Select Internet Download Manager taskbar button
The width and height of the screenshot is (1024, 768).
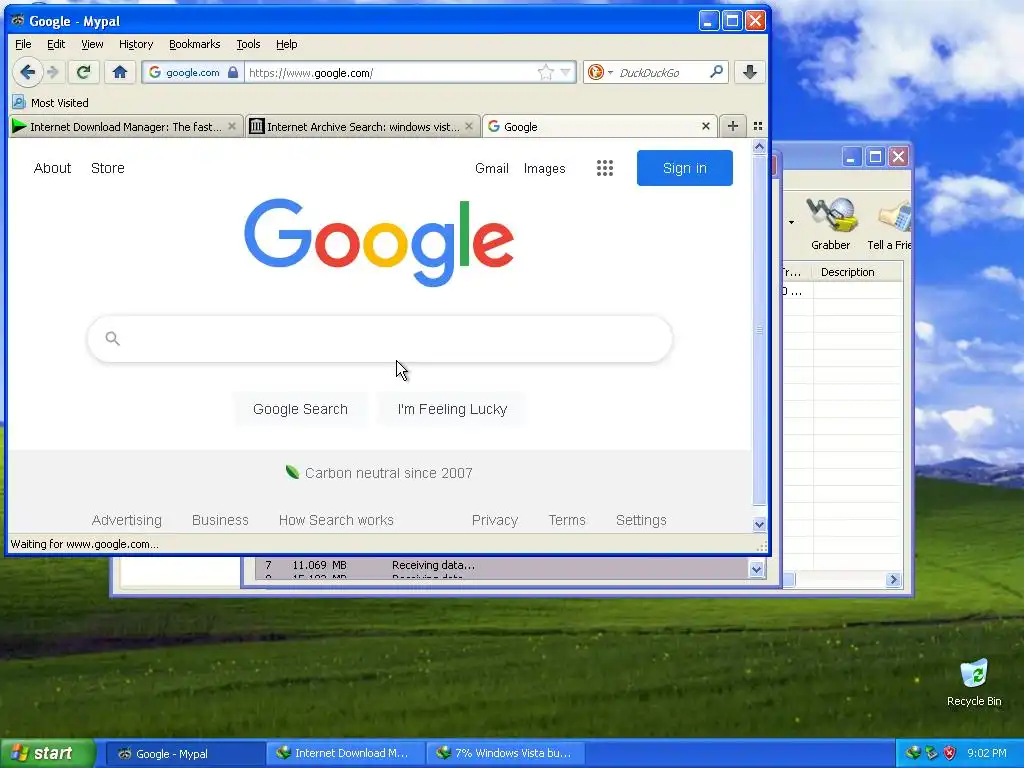(x=345, y=754)
